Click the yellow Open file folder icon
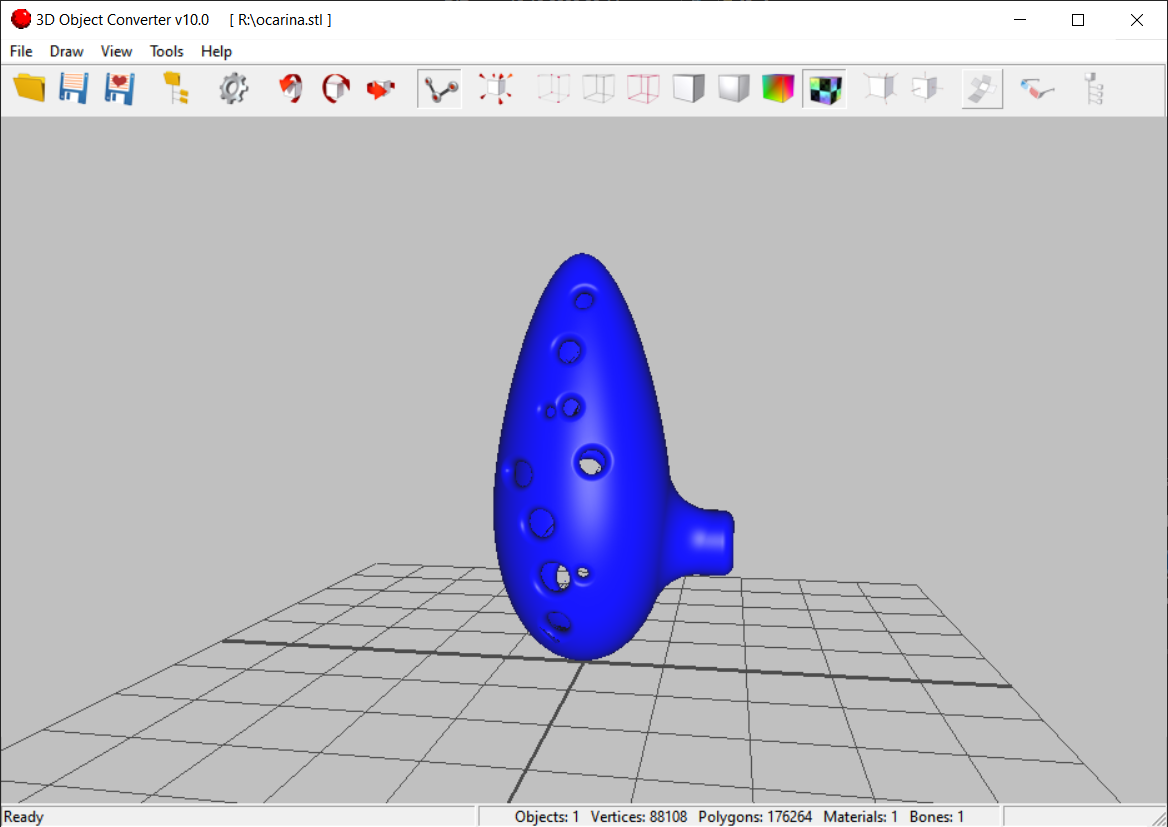The width and height of the screenshot is (1168, 827). click(30, 88)
